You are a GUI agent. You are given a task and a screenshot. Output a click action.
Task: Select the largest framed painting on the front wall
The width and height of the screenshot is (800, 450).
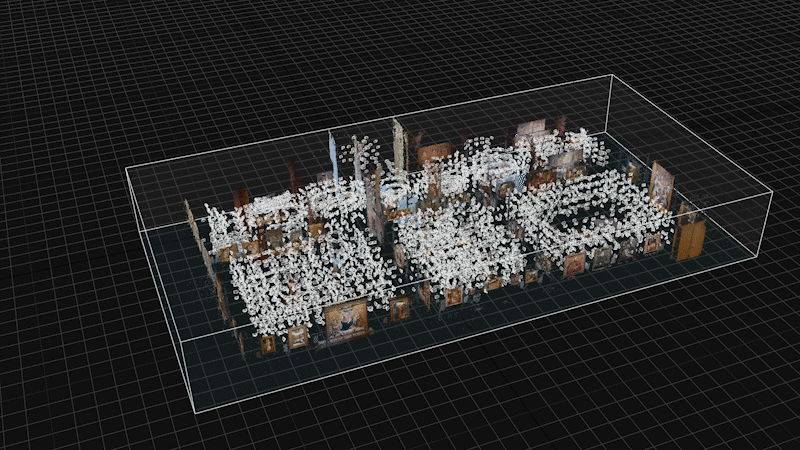pos(347,321)
